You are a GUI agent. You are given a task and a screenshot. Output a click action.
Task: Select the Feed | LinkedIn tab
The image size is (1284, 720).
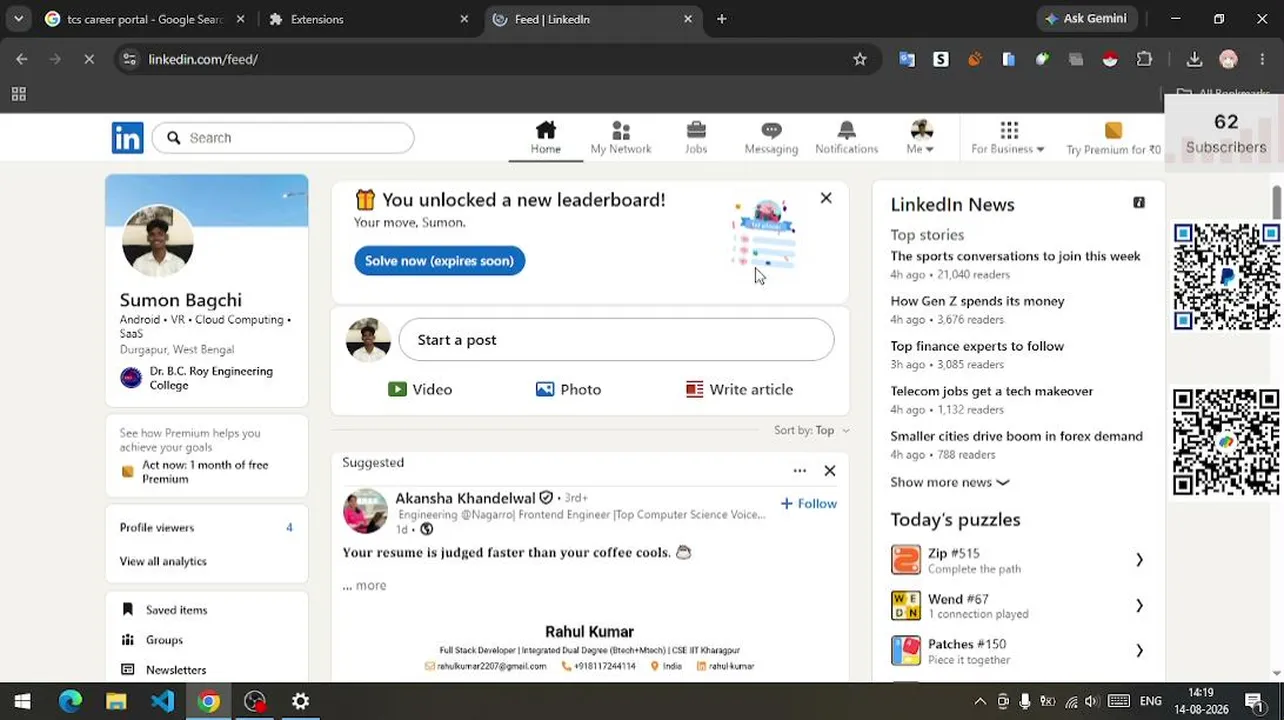coord(593,19)
